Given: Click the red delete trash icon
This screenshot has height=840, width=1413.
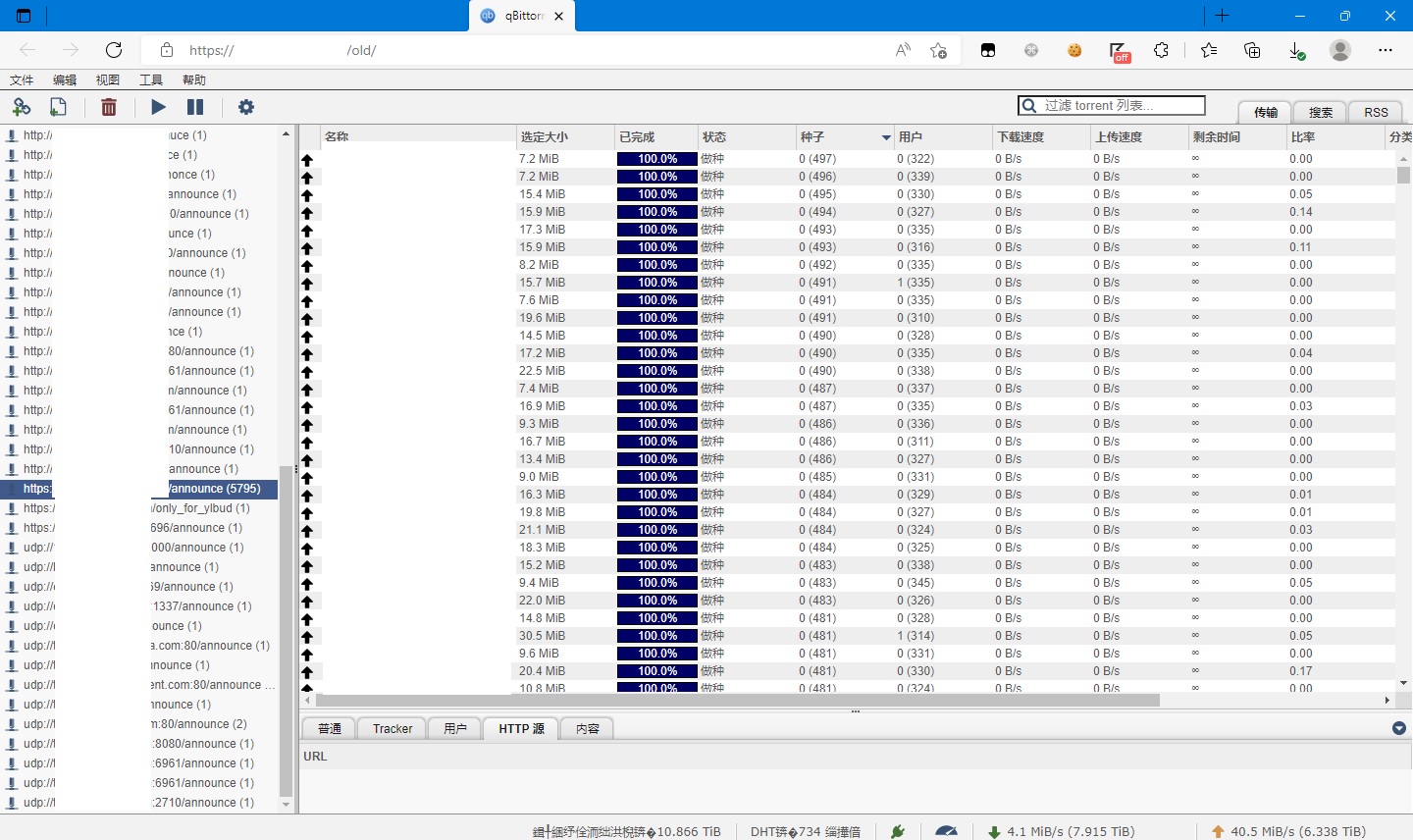Looking at the screenshot, I should (x=109, y=107).
